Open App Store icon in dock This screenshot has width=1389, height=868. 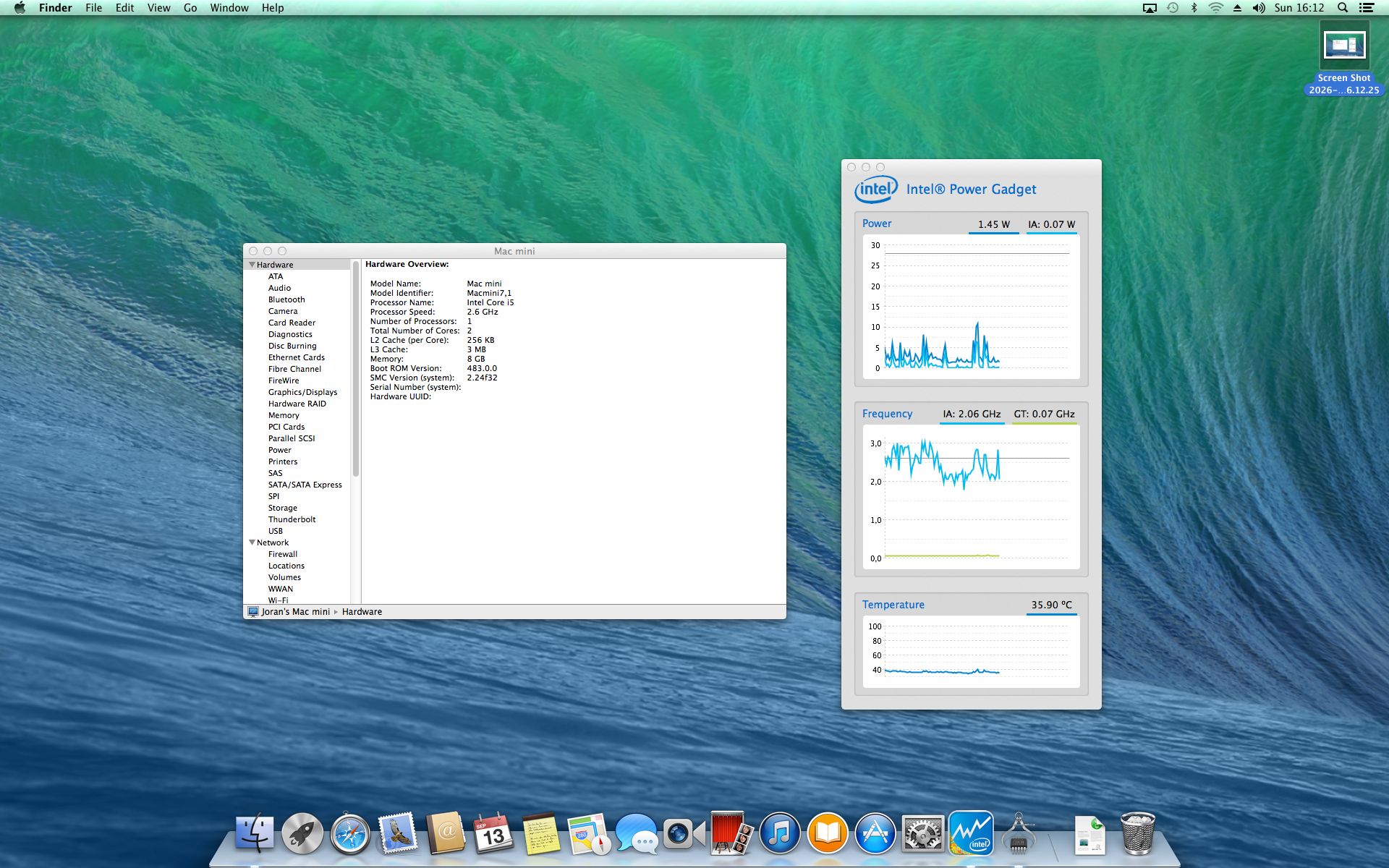point(875,833)
